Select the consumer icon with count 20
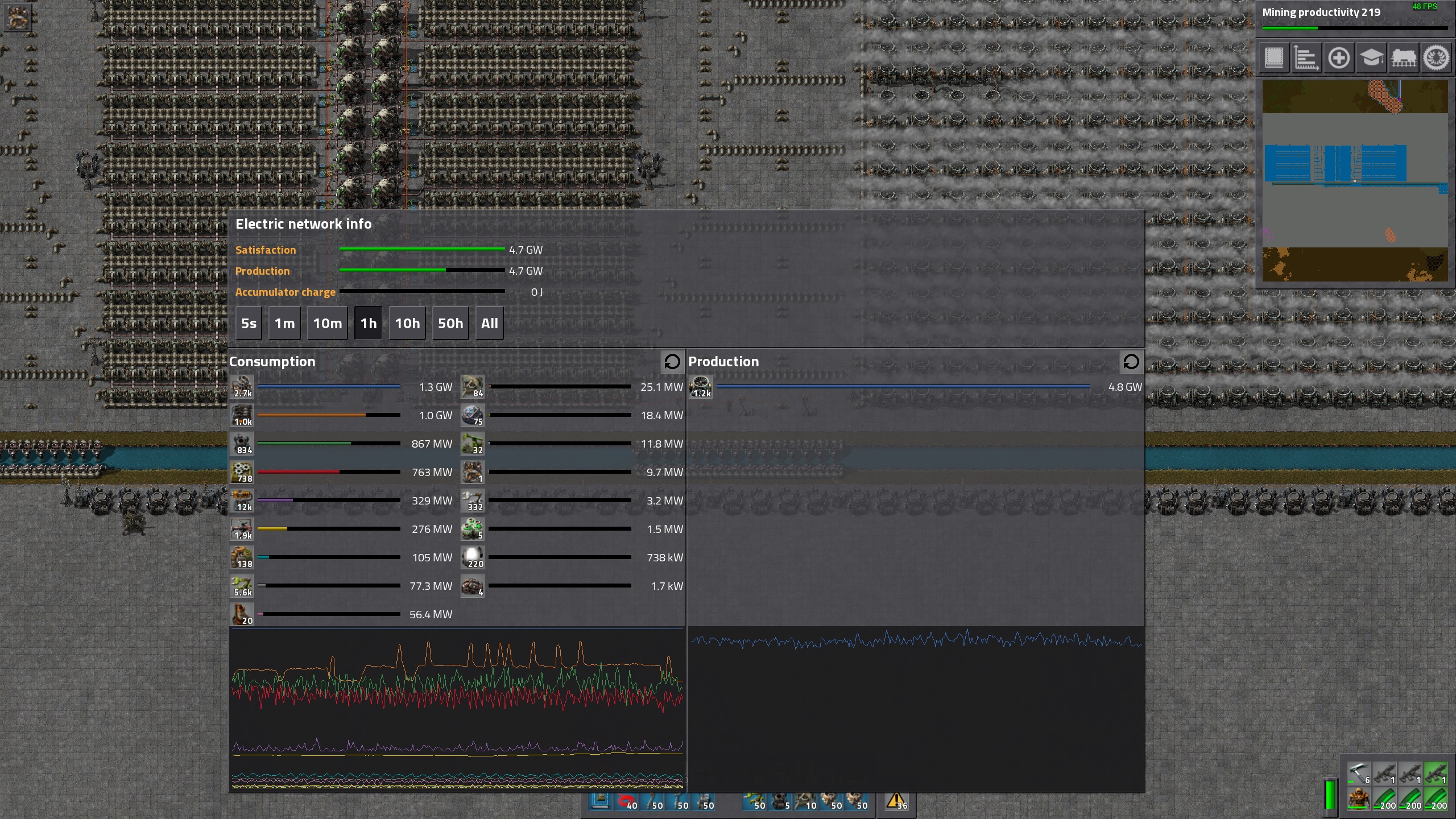The height and width of the screenshot is (819, 1456). point(242,614)
